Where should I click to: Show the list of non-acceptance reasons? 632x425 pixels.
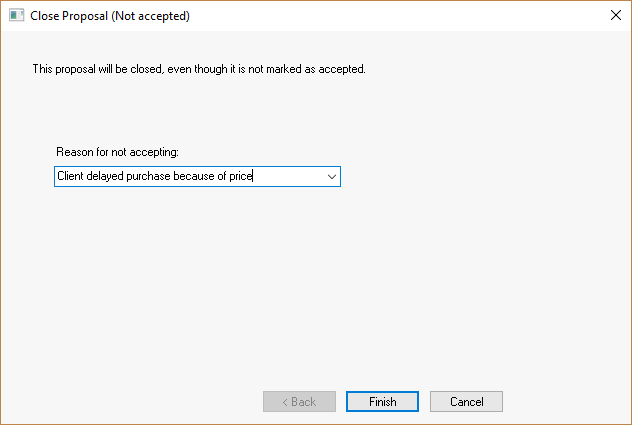click(x=331, y=177)
